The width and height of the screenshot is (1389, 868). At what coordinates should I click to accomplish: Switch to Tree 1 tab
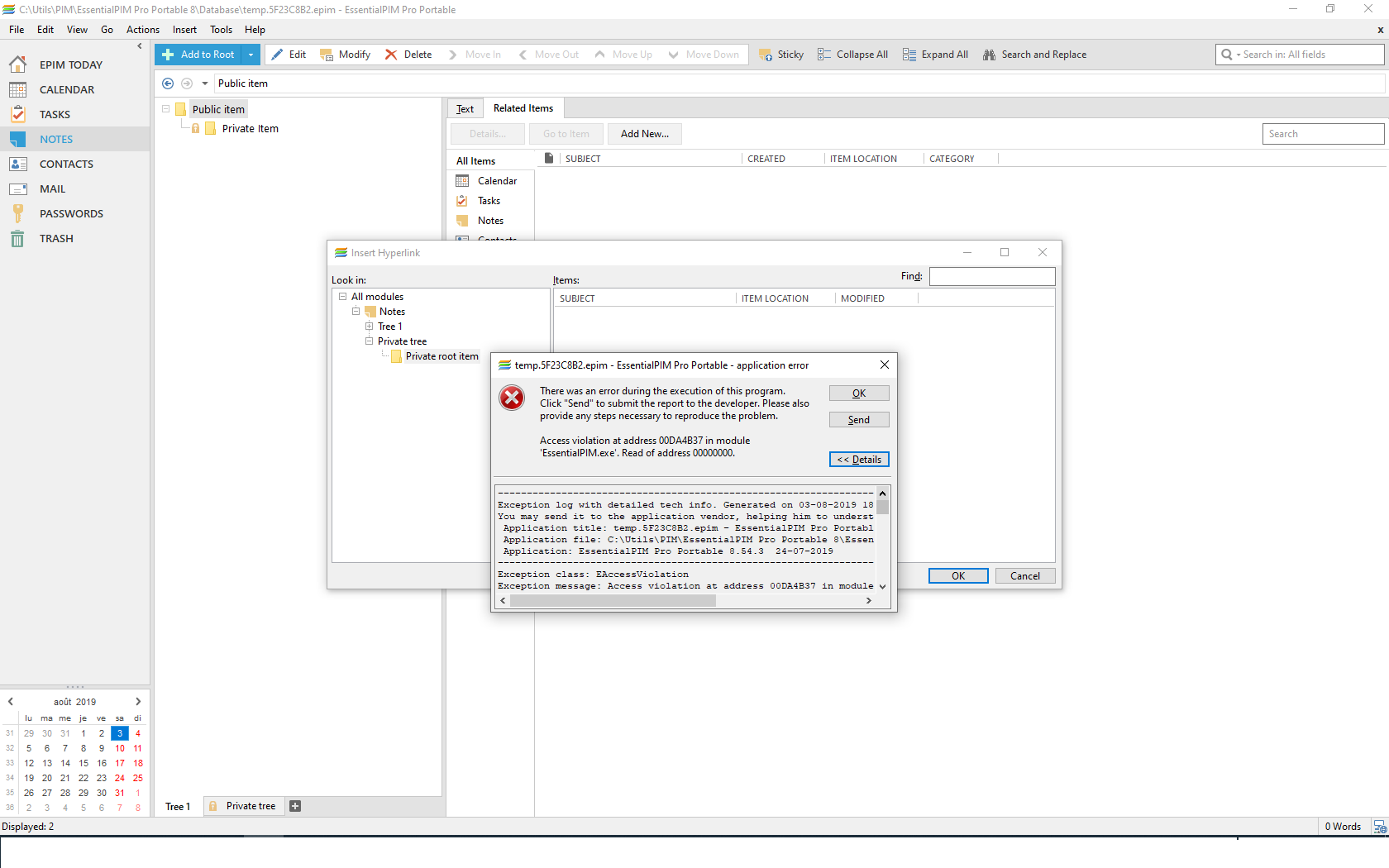(x=178, y=807)
